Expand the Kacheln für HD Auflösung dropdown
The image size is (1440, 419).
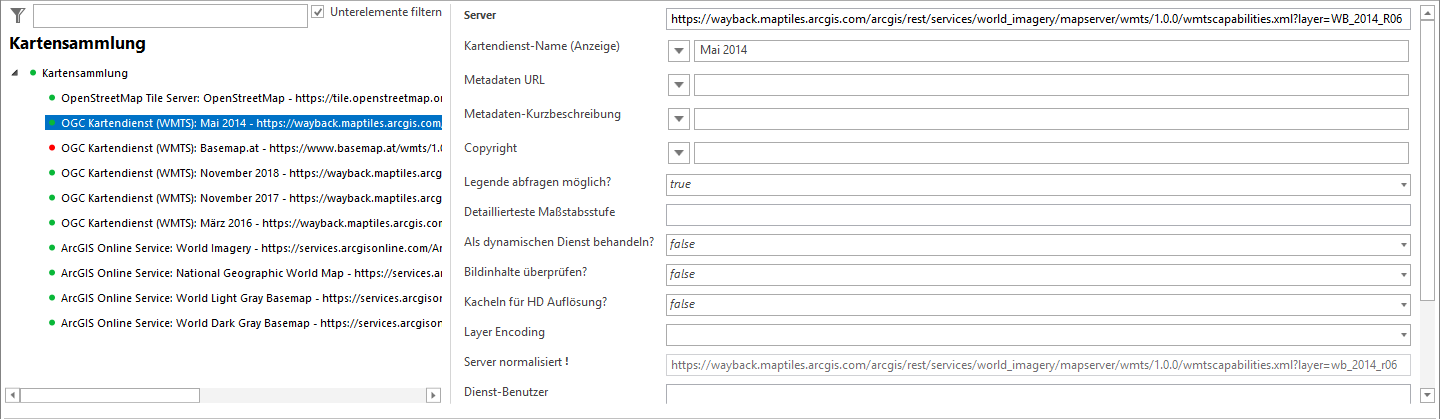1404,305
